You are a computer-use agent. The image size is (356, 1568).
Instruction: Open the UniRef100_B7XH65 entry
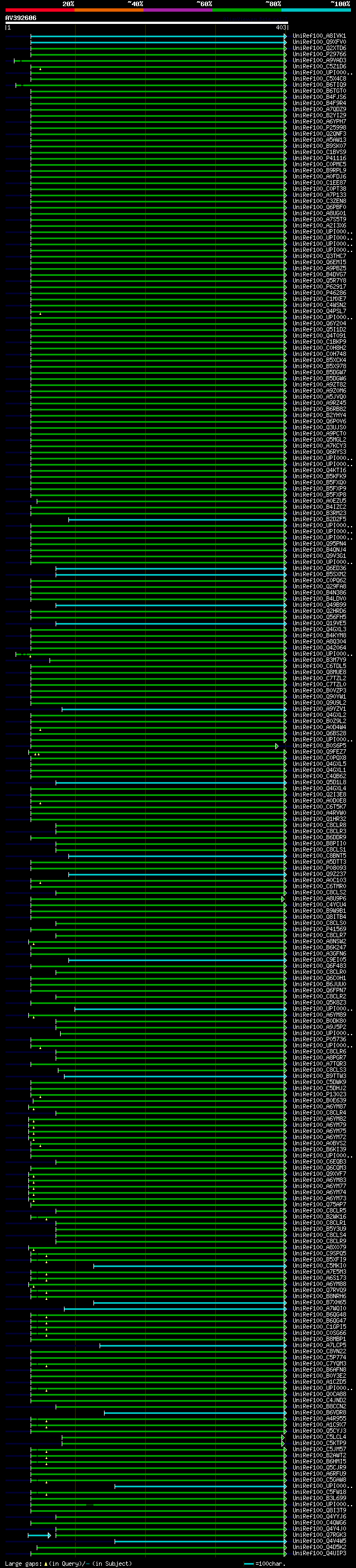(319, 1303)
